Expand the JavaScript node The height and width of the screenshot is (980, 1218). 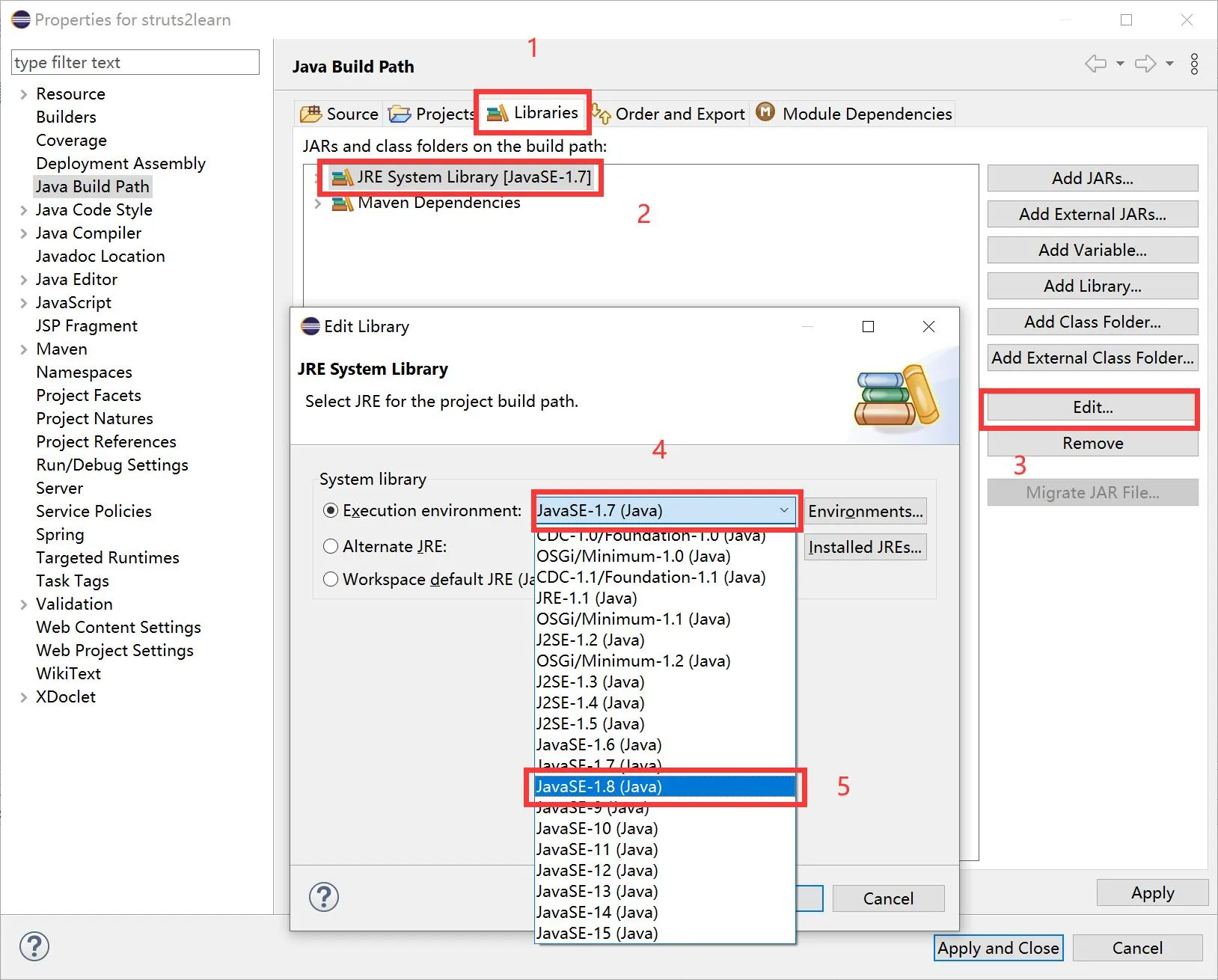click(x=23, y=303)
